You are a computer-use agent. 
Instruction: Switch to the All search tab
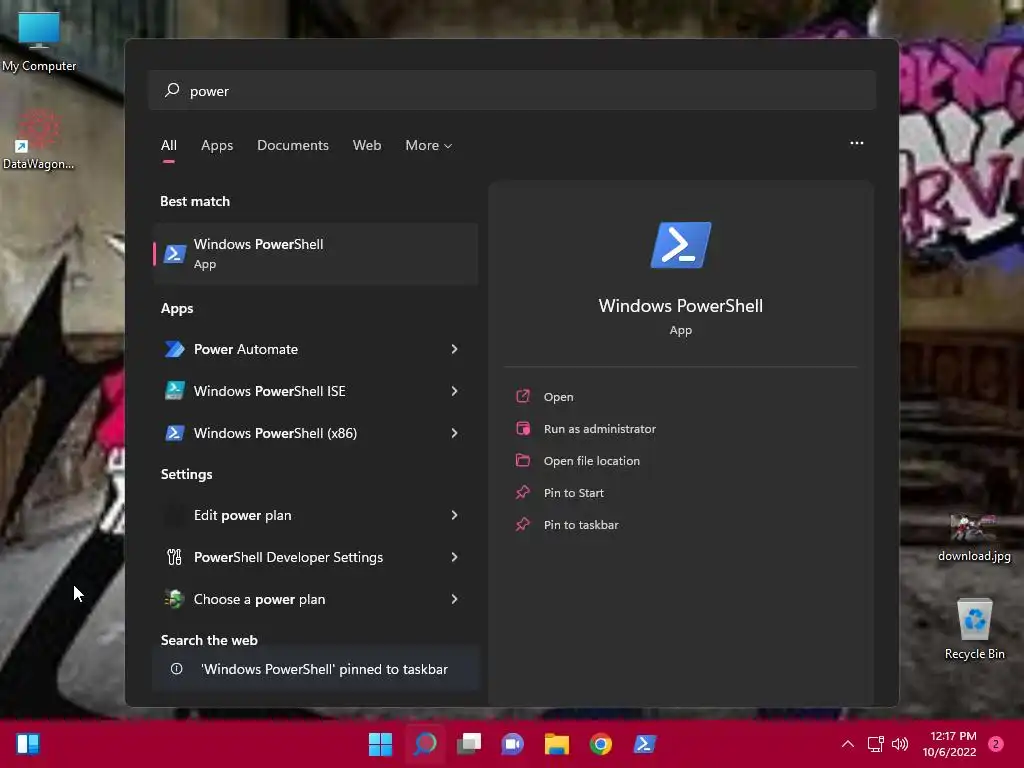coord(168,146)
